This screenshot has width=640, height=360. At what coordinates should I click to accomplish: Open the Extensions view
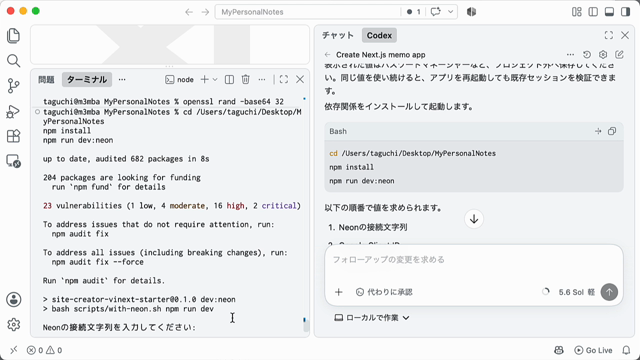pos(13,136)
